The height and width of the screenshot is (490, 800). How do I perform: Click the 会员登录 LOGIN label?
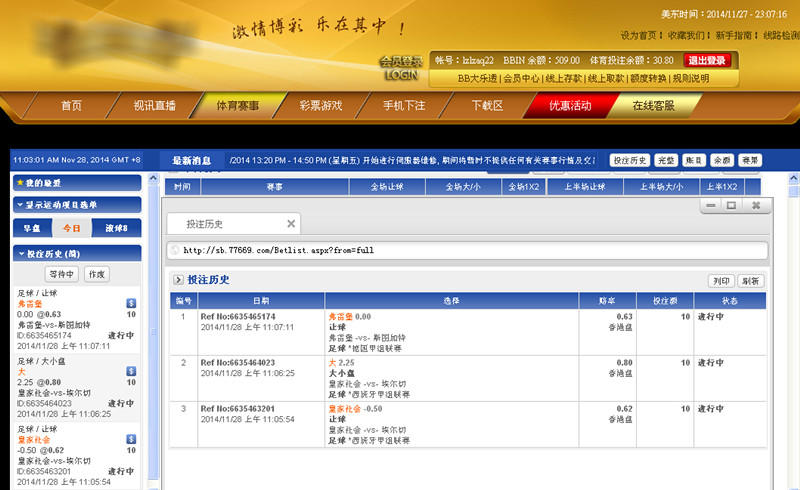coord(402,68)
